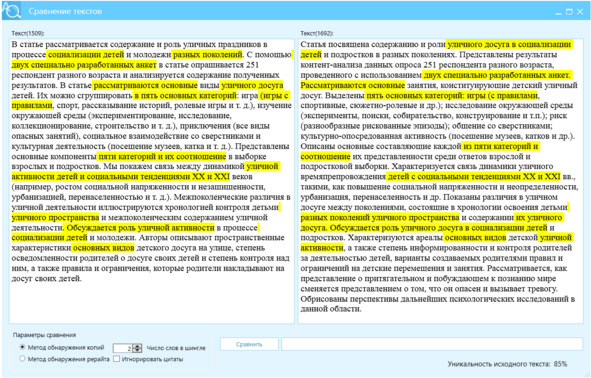Click the 'Параметры сравнения' group label
The width and height of the screenshot is (591, 378).
click(44, 335)
